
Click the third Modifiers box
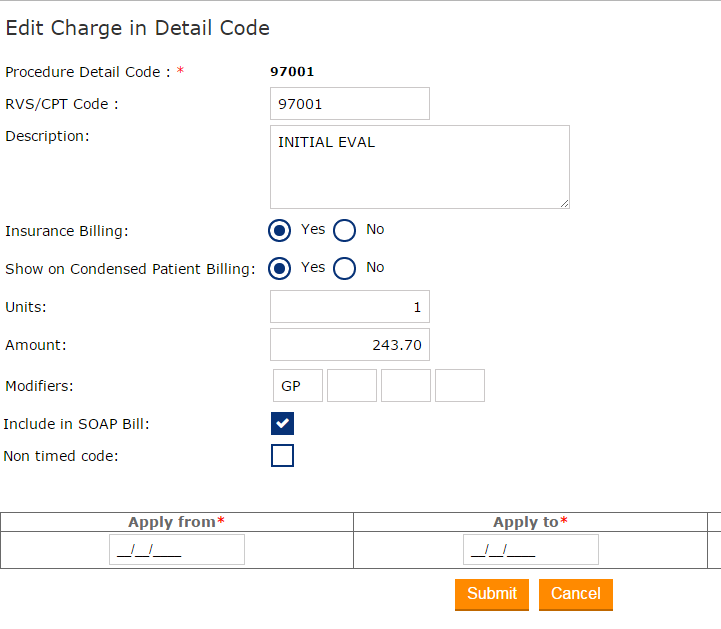point(406,385)
